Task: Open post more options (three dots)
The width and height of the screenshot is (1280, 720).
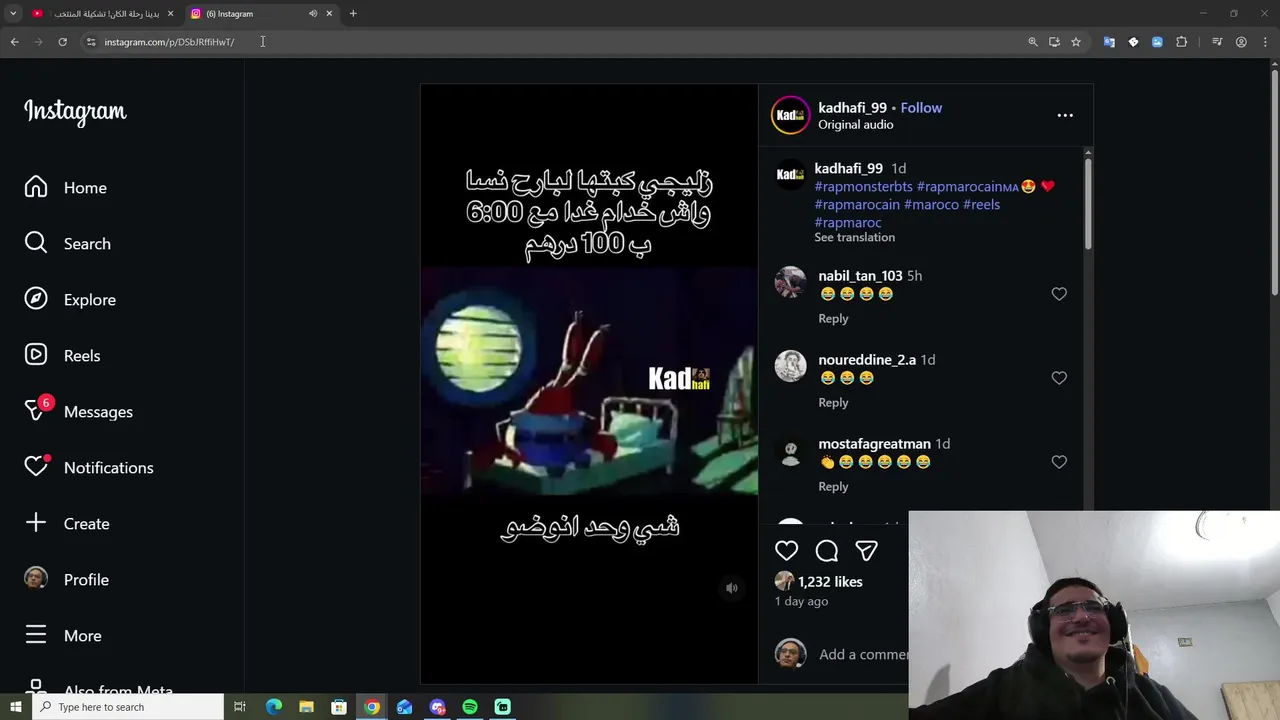Action: click(1065, 115)
